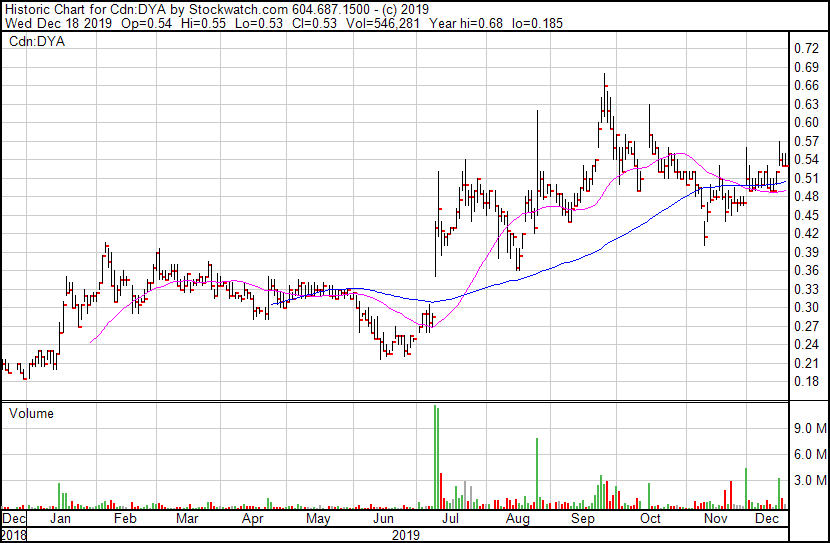This screenshot has width=830, height=543.
Task: Click the 3.0 M volume axis label
Action: [x=810, y=481]
